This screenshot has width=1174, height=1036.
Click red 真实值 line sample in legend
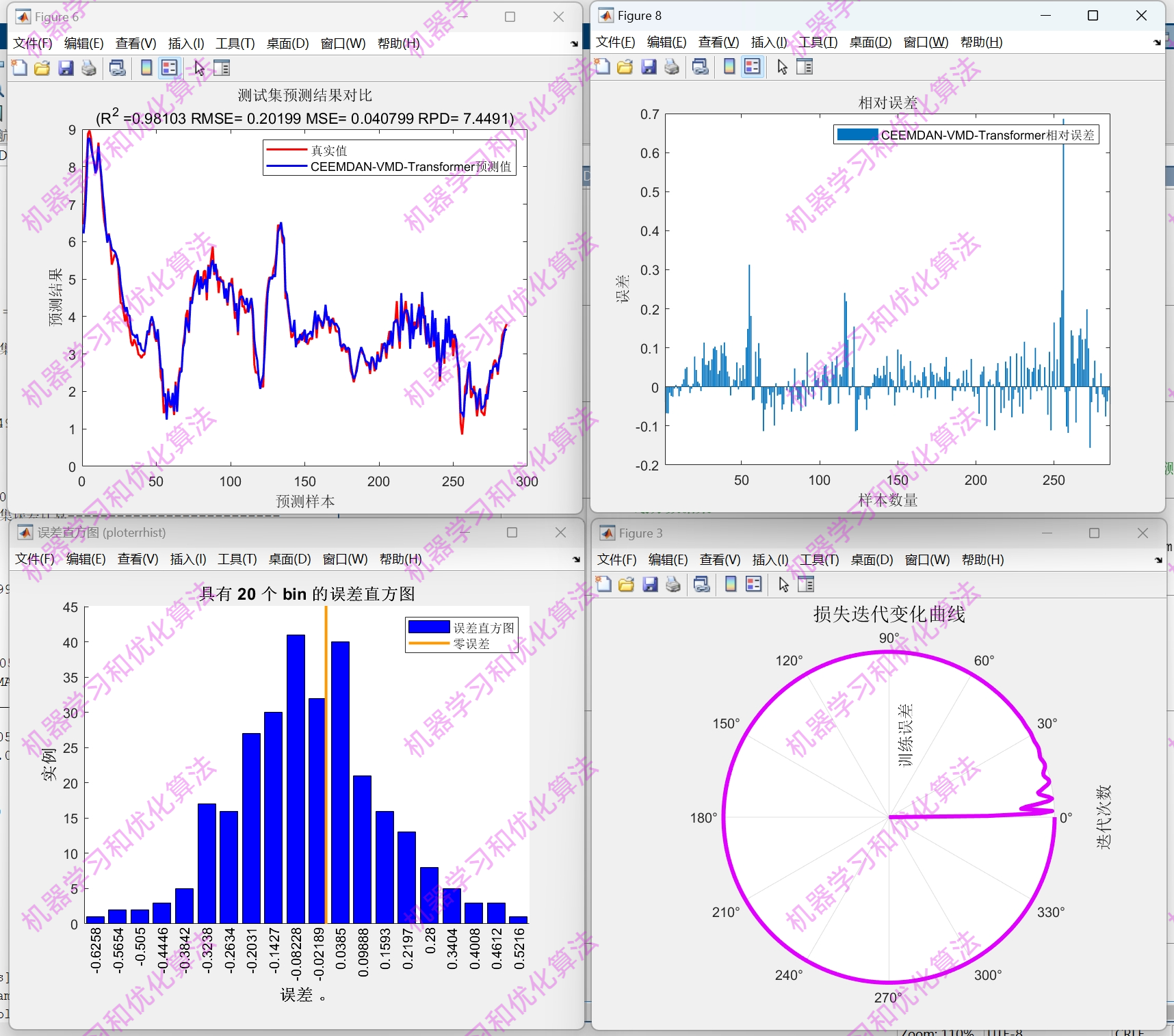[286, 150]
